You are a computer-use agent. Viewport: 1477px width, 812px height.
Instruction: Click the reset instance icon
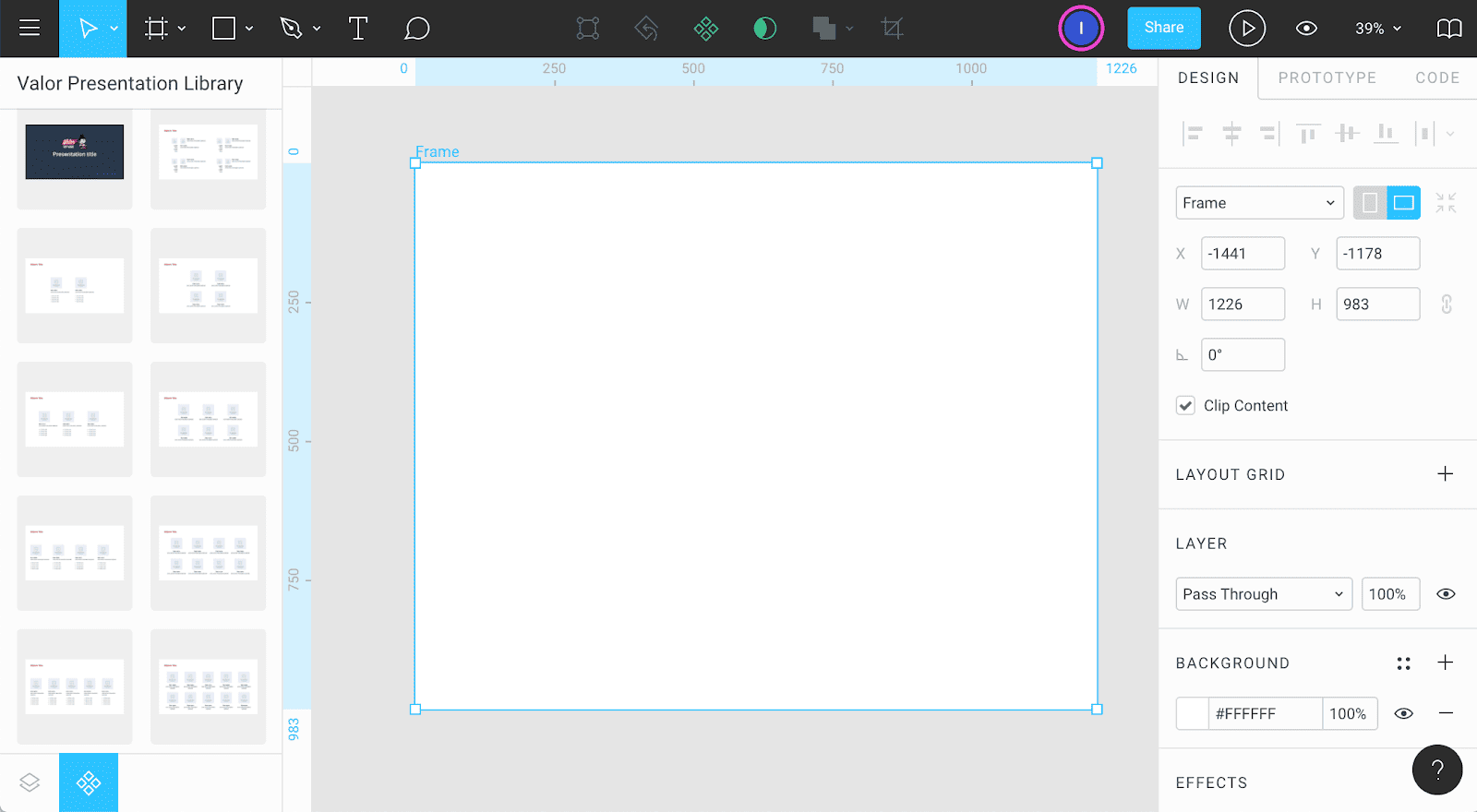[x=646, y=29]
